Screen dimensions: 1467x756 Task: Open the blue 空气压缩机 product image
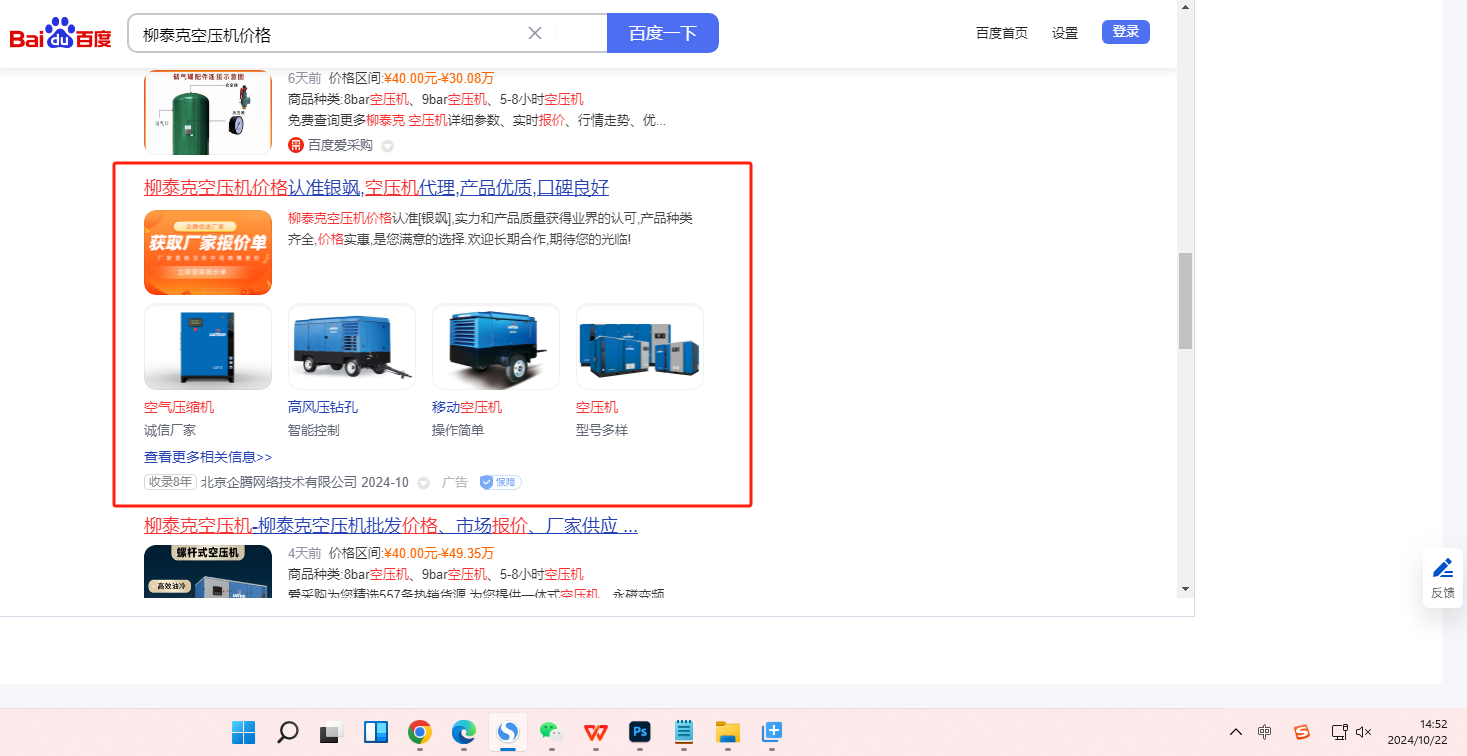208,347
